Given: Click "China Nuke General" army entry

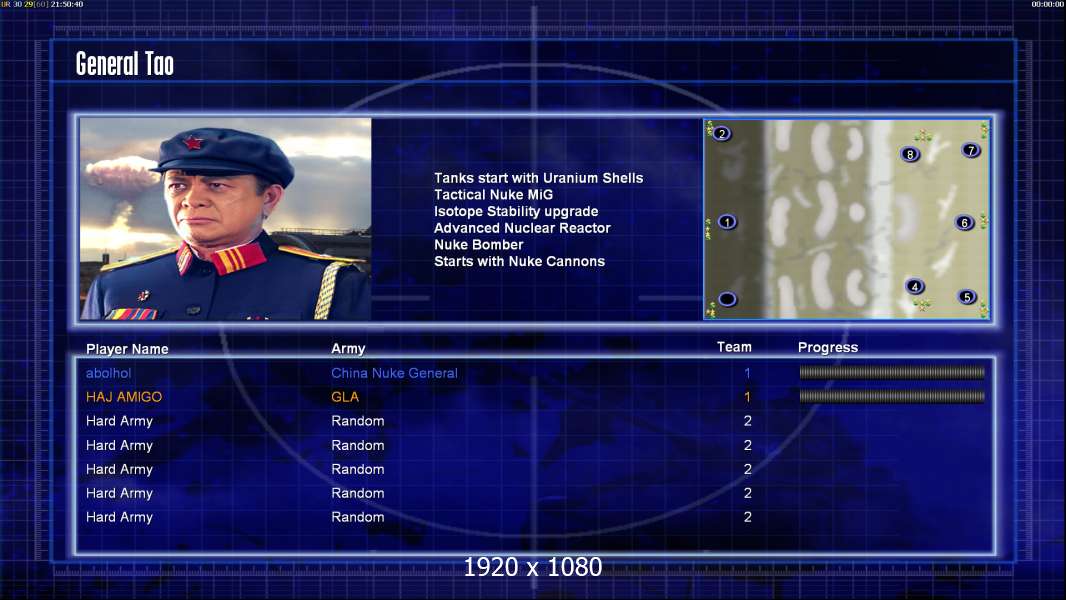Looking at the screenshot, I should [394, 373].
